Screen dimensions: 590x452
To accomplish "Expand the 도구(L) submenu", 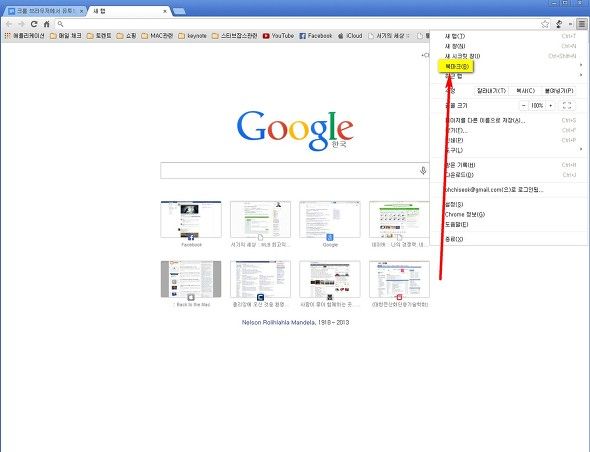I will (x=509, y=150).
